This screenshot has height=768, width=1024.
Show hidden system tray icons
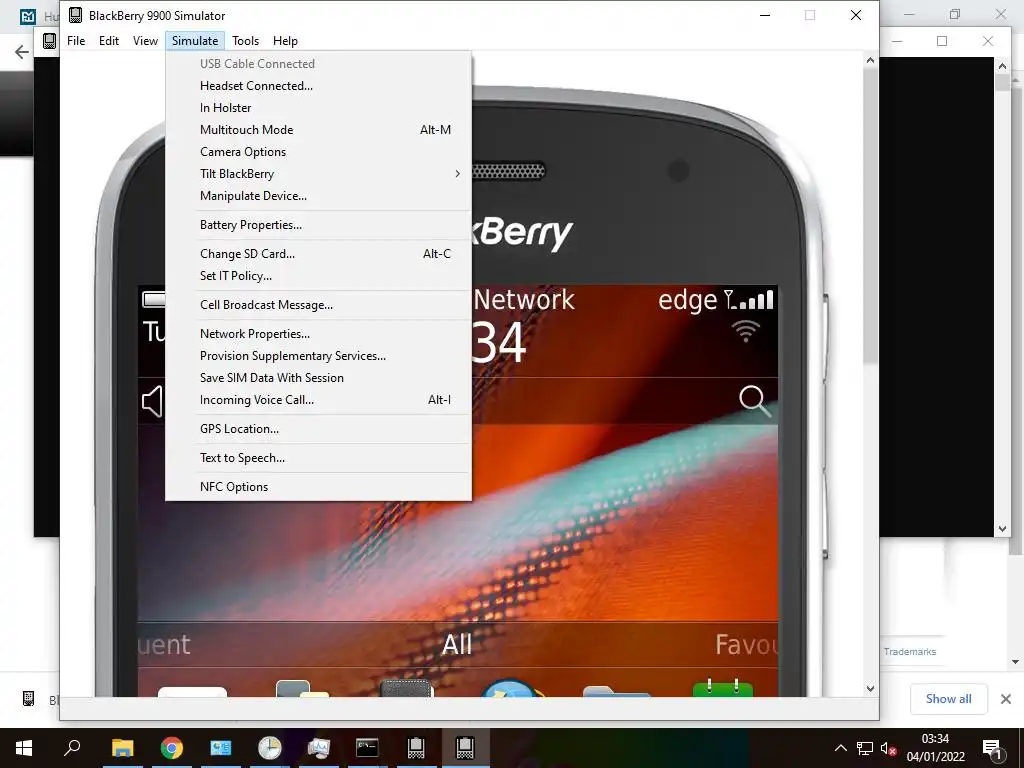pos(840,748)
